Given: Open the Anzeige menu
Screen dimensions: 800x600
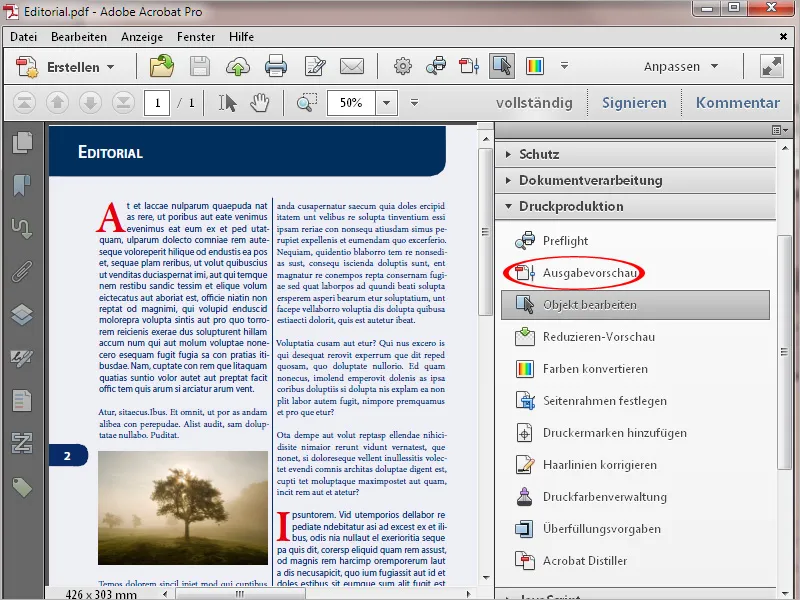Looking at the screenshot, I should pos(142,37).
